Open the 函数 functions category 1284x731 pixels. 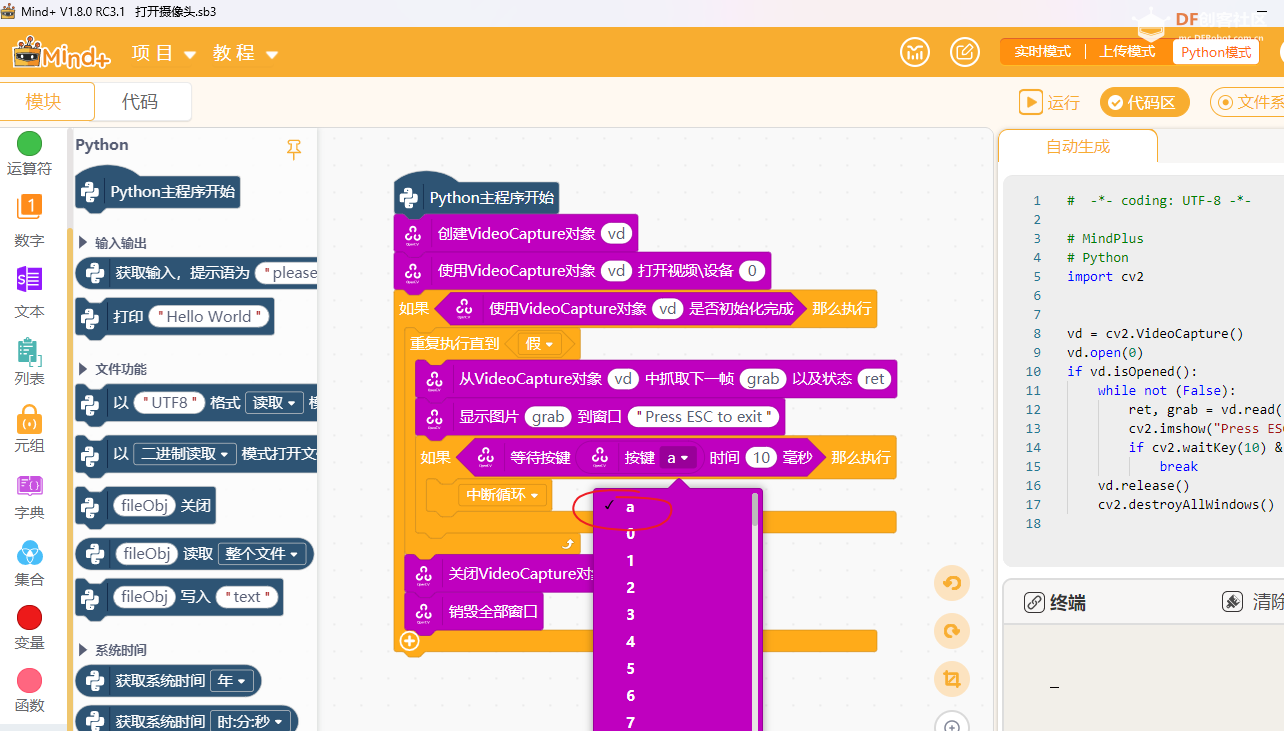29,691
